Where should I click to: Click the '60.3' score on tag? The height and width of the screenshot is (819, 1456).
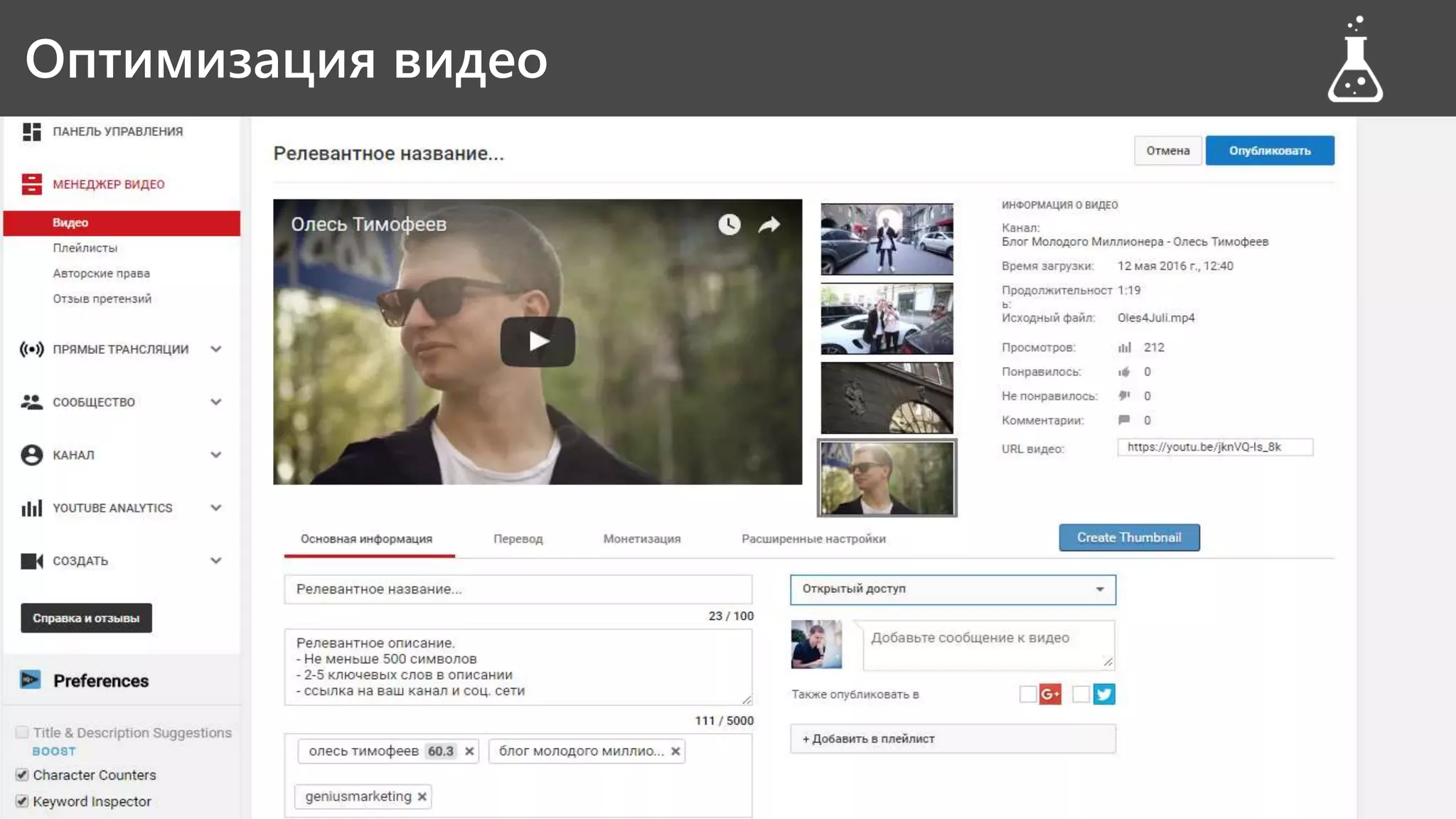[441, 751]
